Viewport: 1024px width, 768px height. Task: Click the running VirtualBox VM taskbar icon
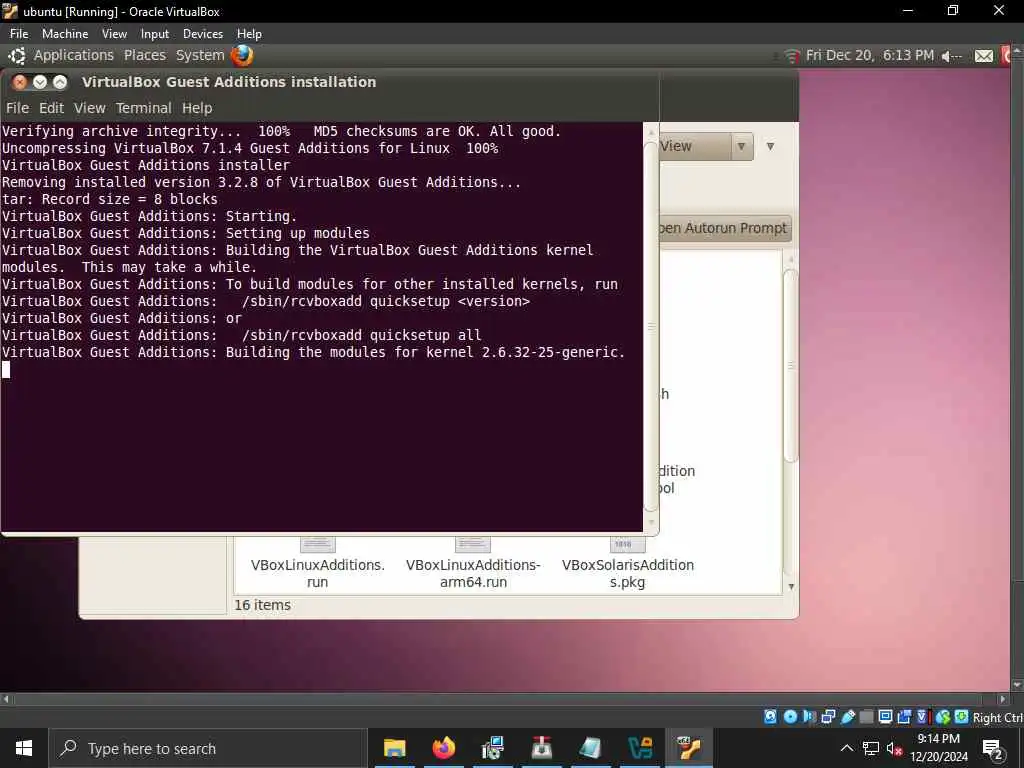coord(689,748)
